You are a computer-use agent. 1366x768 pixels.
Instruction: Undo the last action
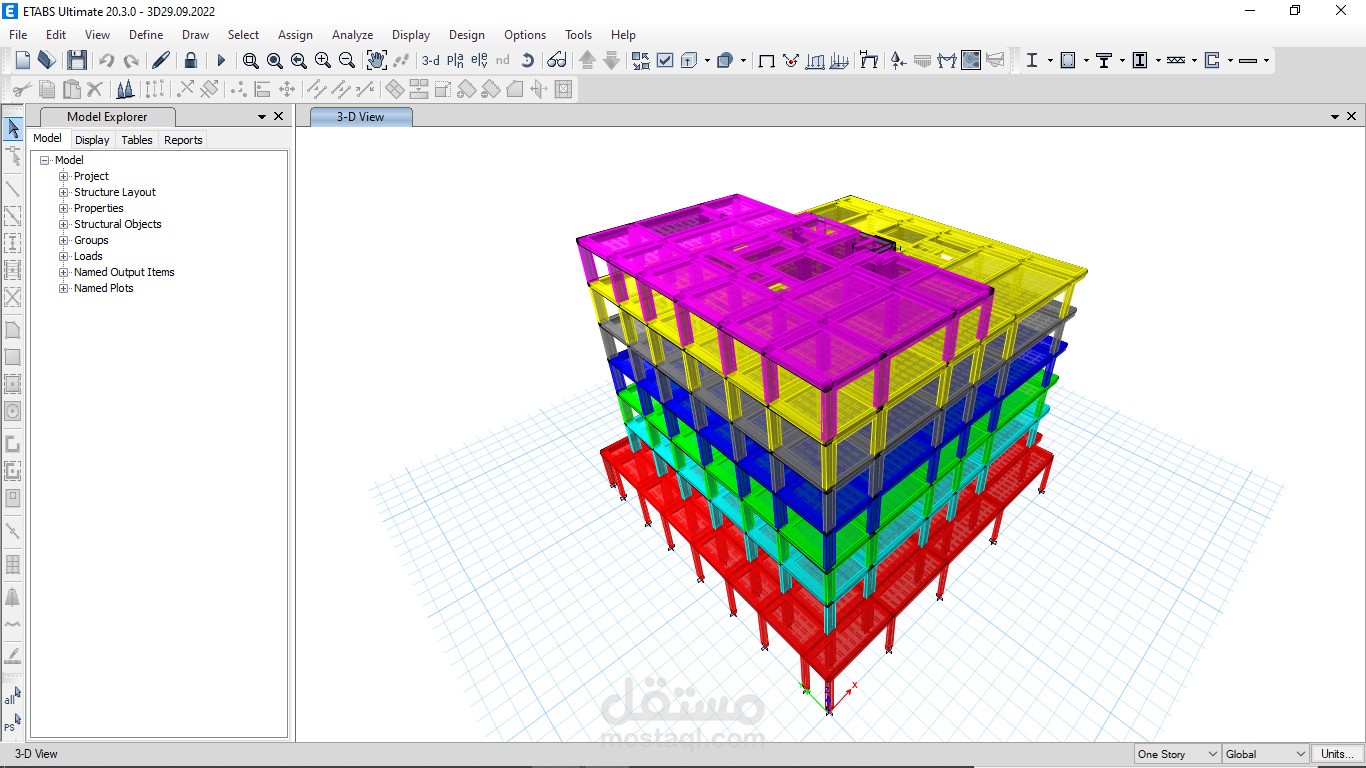click(x=106, y=60)
